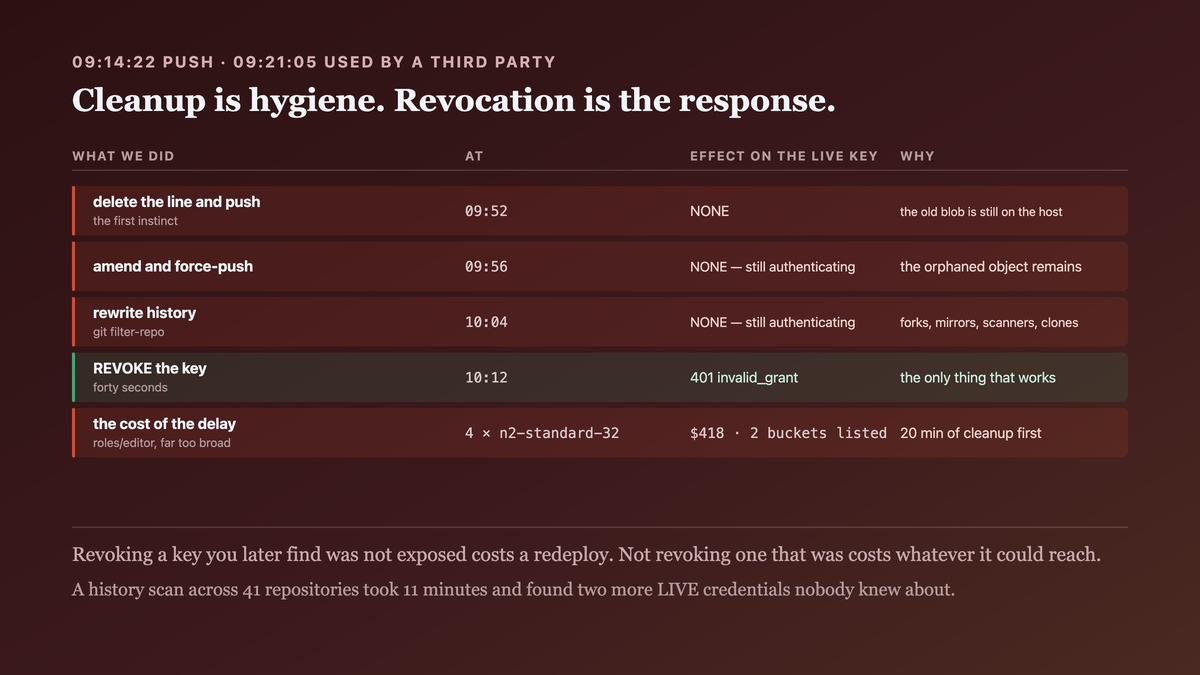
Task: Click the 'WHAT WE DID' column header
Action: tap(123, 156)
